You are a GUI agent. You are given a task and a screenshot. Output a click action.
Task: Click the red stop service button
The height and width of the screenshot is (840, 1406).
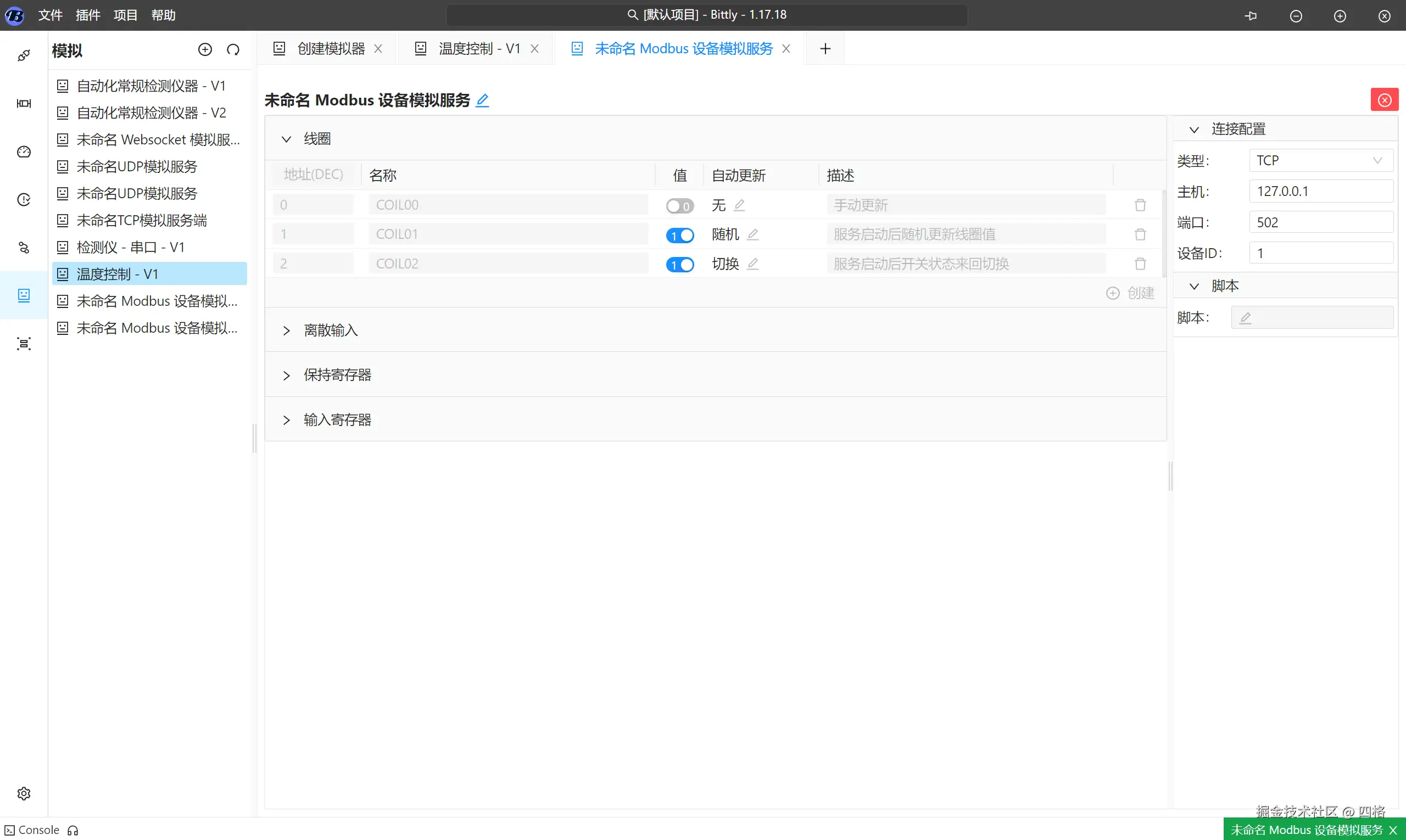(x=1384, y=100)
